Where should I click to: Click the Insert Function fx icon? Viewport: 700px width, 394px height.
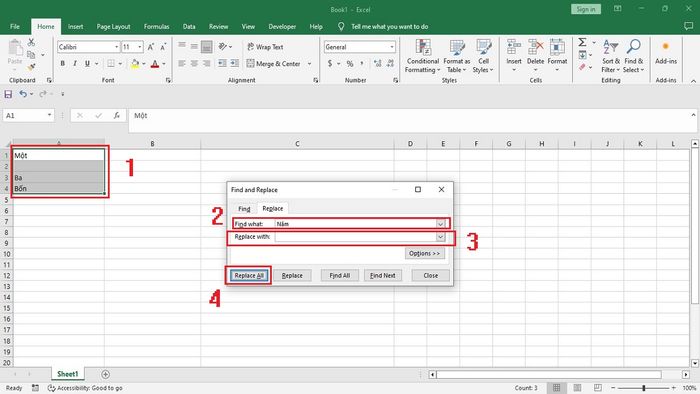tap(117, 116)
